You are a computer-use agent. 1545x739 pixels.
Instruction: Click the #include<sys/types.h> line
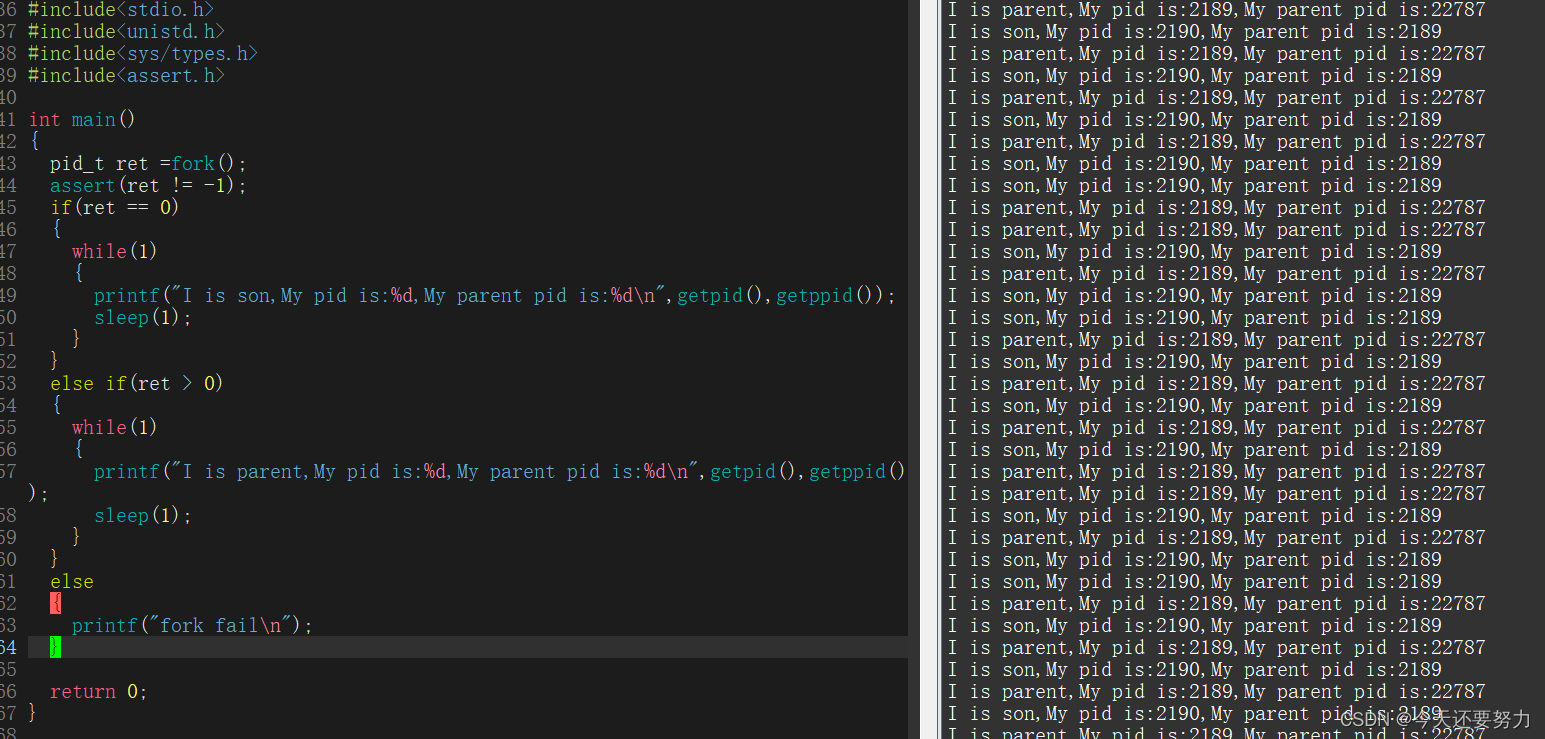[143, 54]
